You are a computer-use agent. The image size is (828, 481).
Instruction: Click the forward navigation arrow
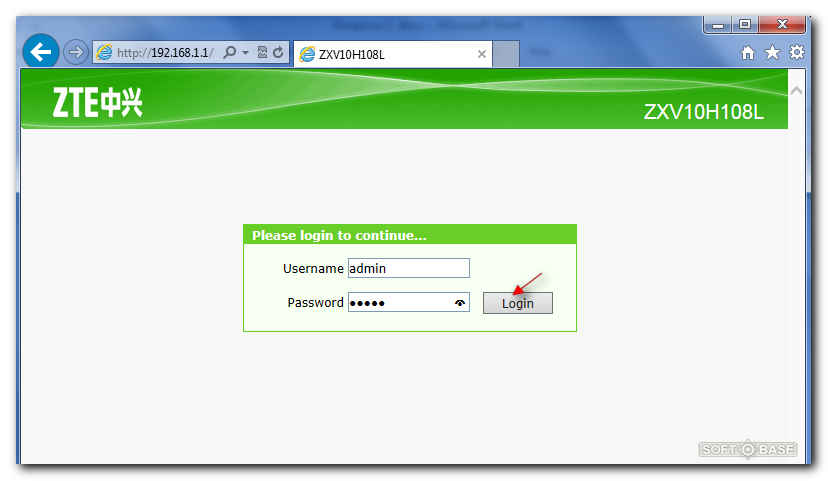(76, 52)
